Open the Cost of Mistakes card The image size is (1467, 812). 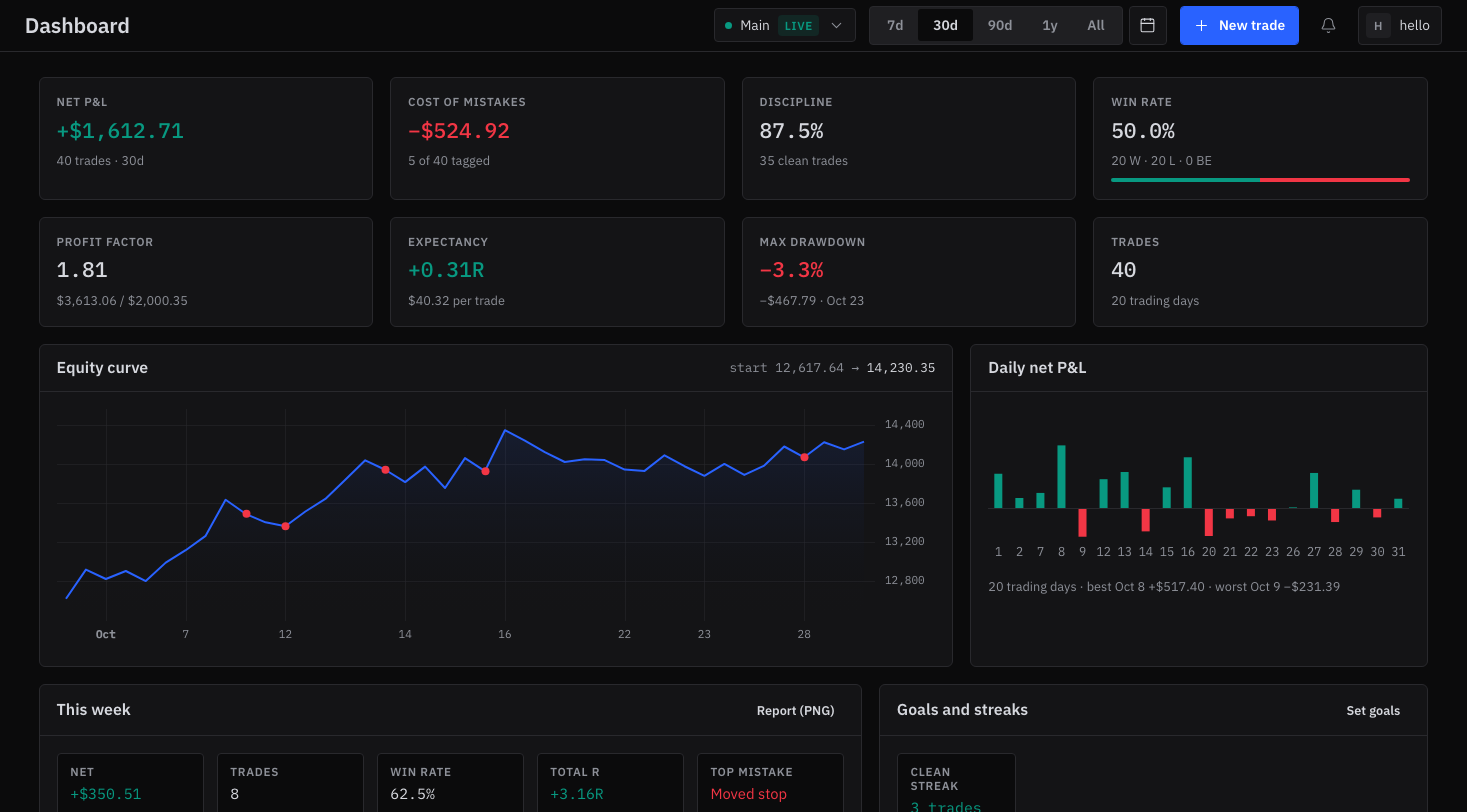tap(557, 138)
